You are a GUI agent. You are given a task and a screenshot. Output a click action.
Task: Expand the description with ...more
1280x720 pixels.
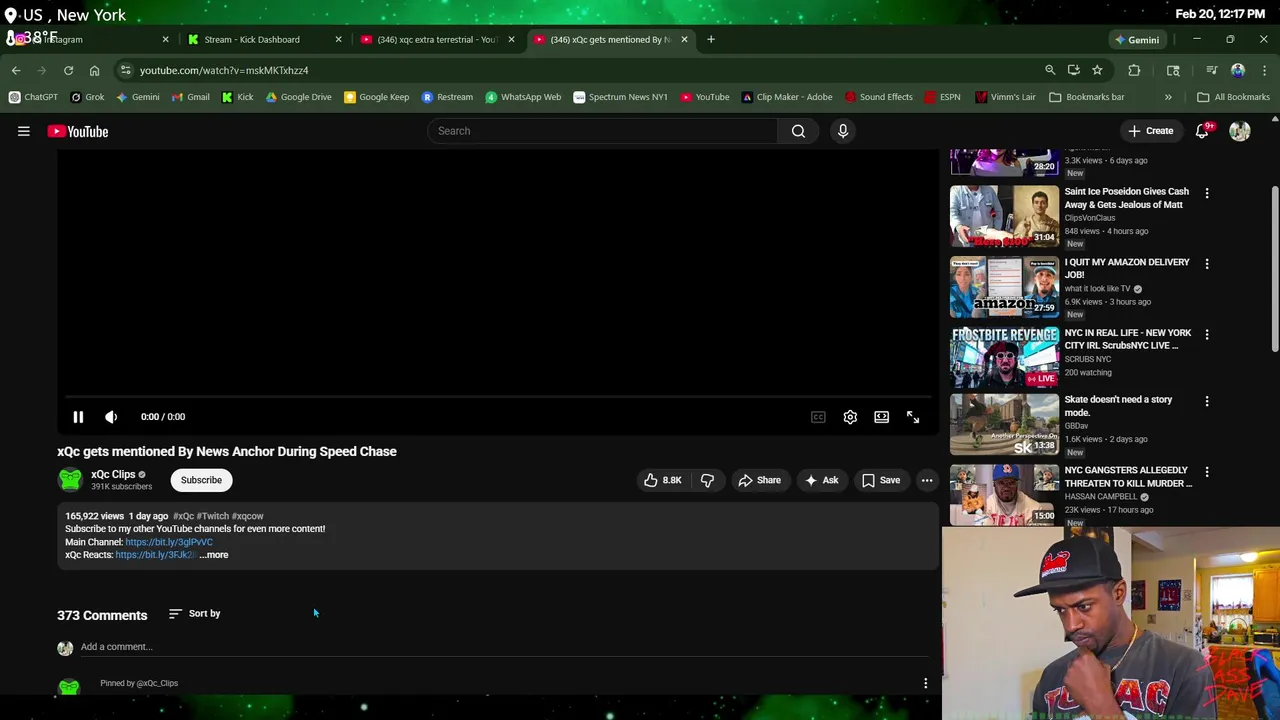(214, 555)
